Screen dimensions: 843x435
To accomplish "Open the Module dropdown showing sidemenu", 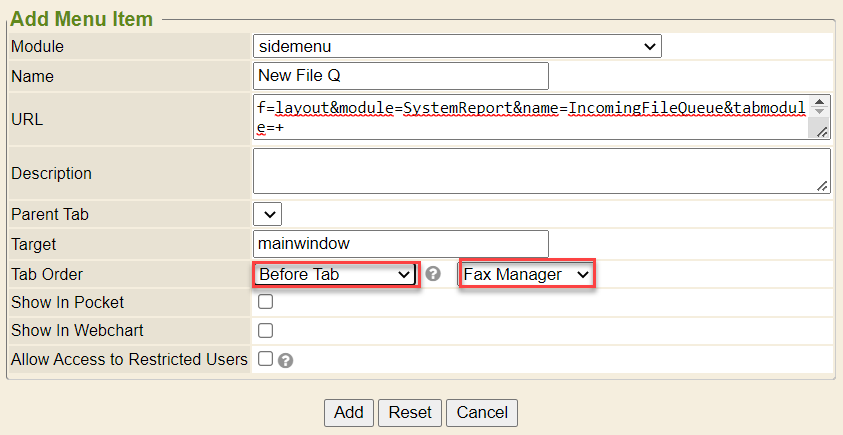I will click(x=457, y=46).
